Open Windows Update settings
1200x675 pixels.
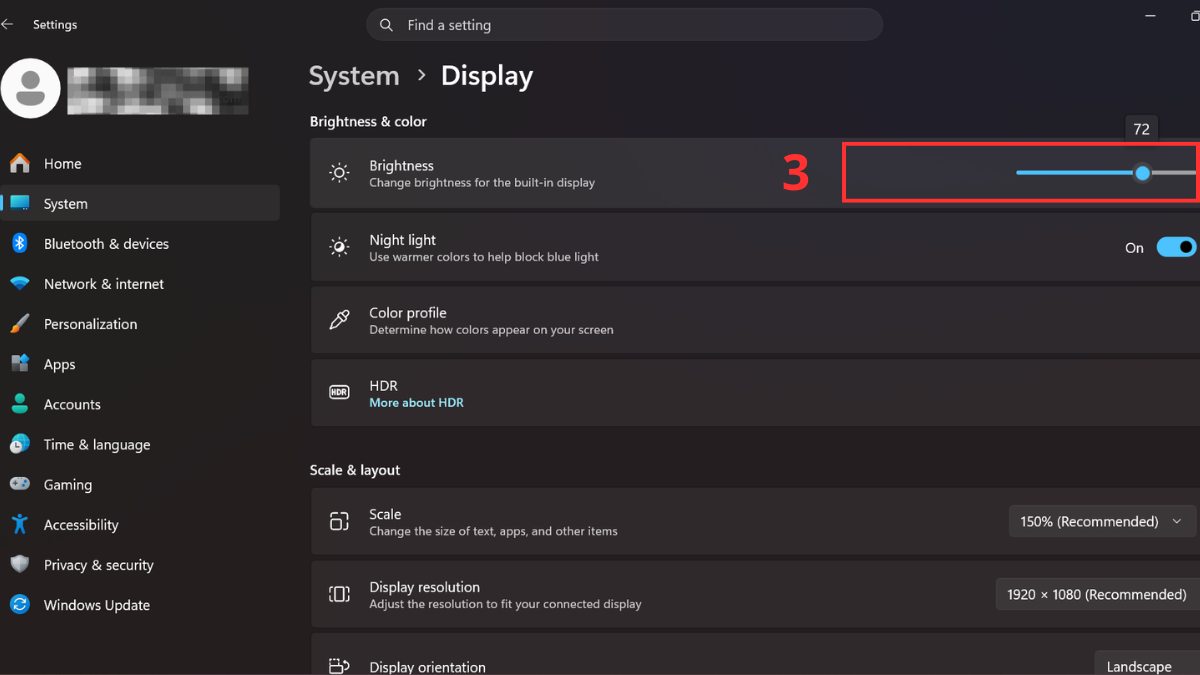tap(140, 604)
